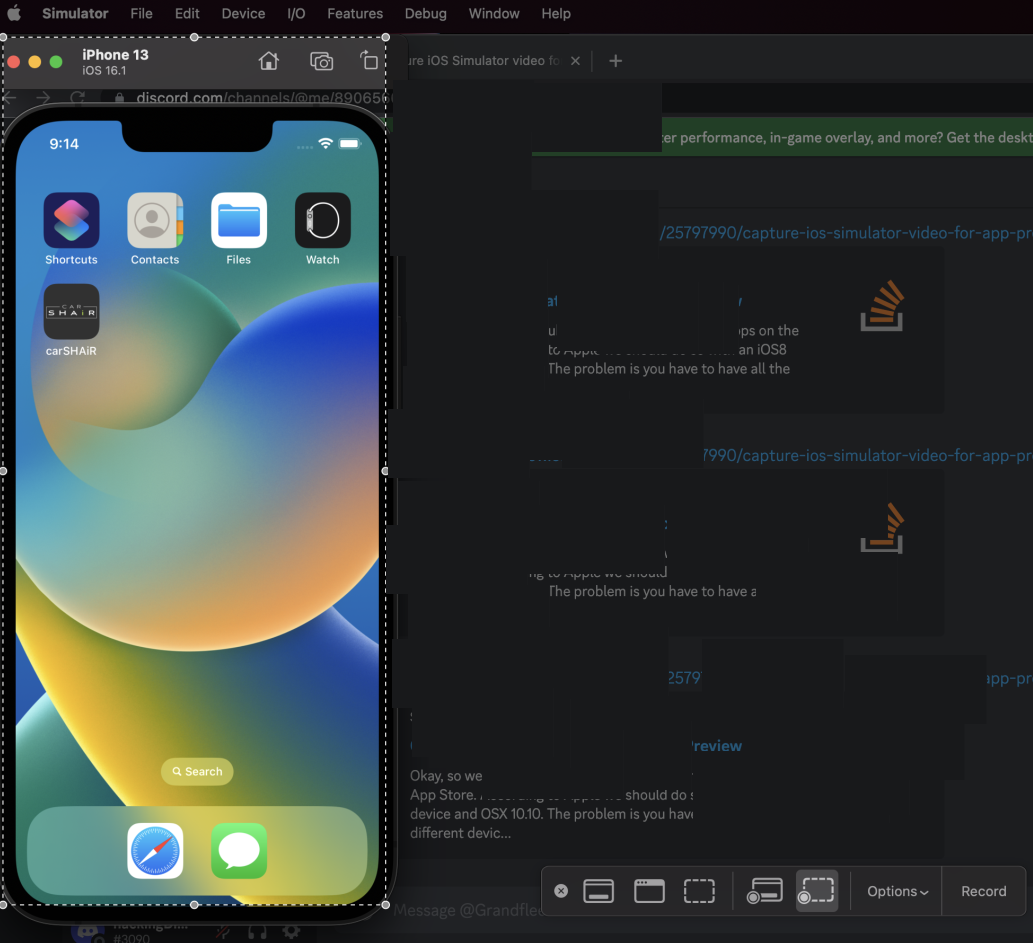Click the Record button

click(x=983, y=891)
